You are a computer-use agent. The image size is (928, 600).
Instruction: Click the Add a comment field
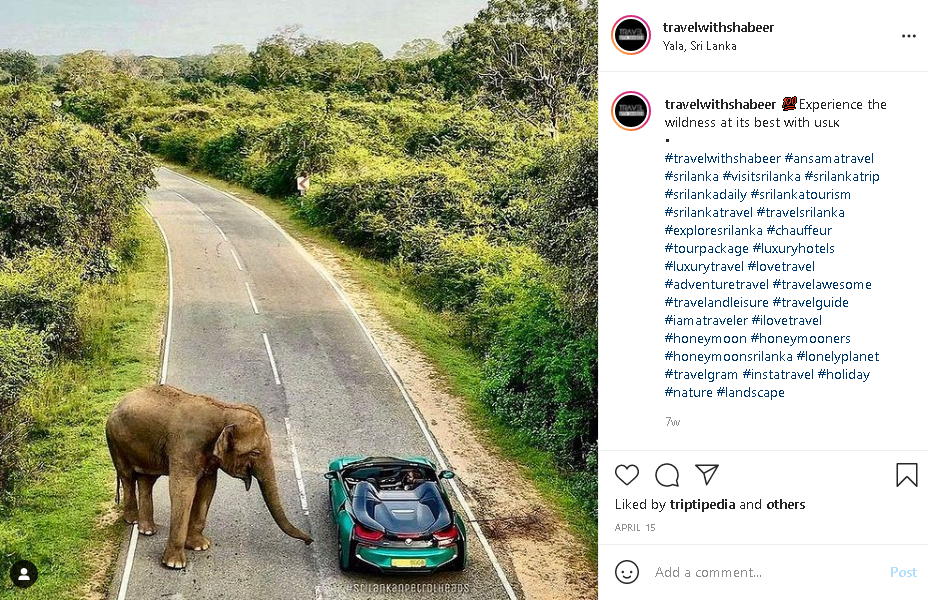(x=765, y=572)
